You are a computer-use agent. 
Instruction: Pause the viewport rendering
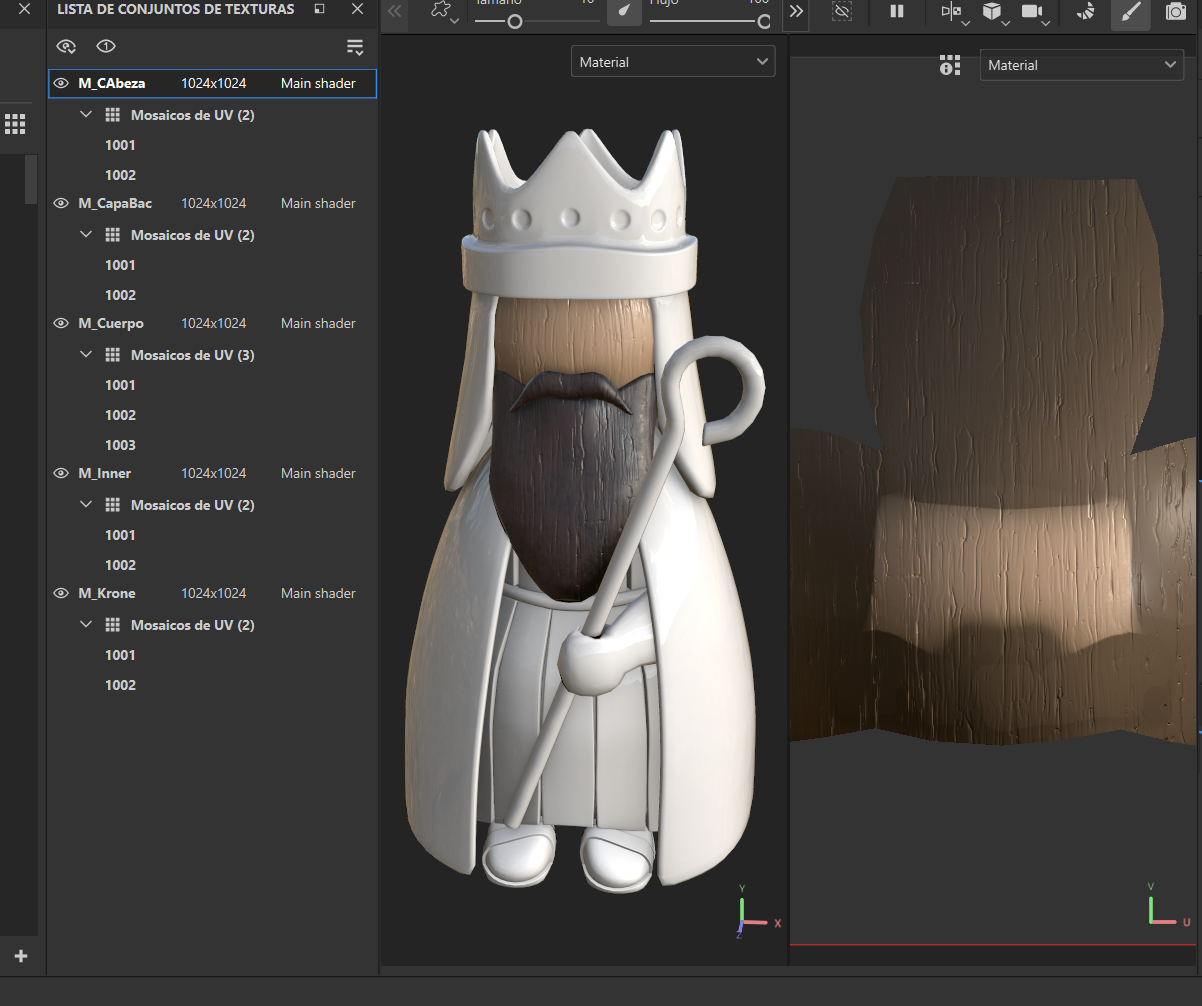point(897,12)
